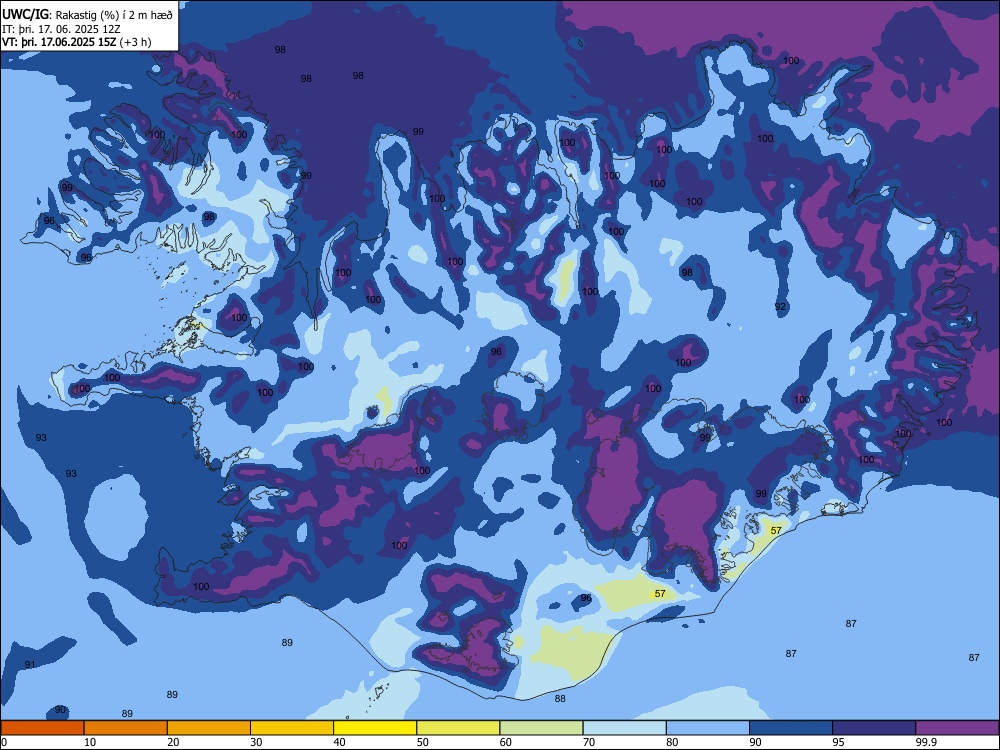
Task: Click the "91" humidity value on the map
Action: tap(30, 665)
